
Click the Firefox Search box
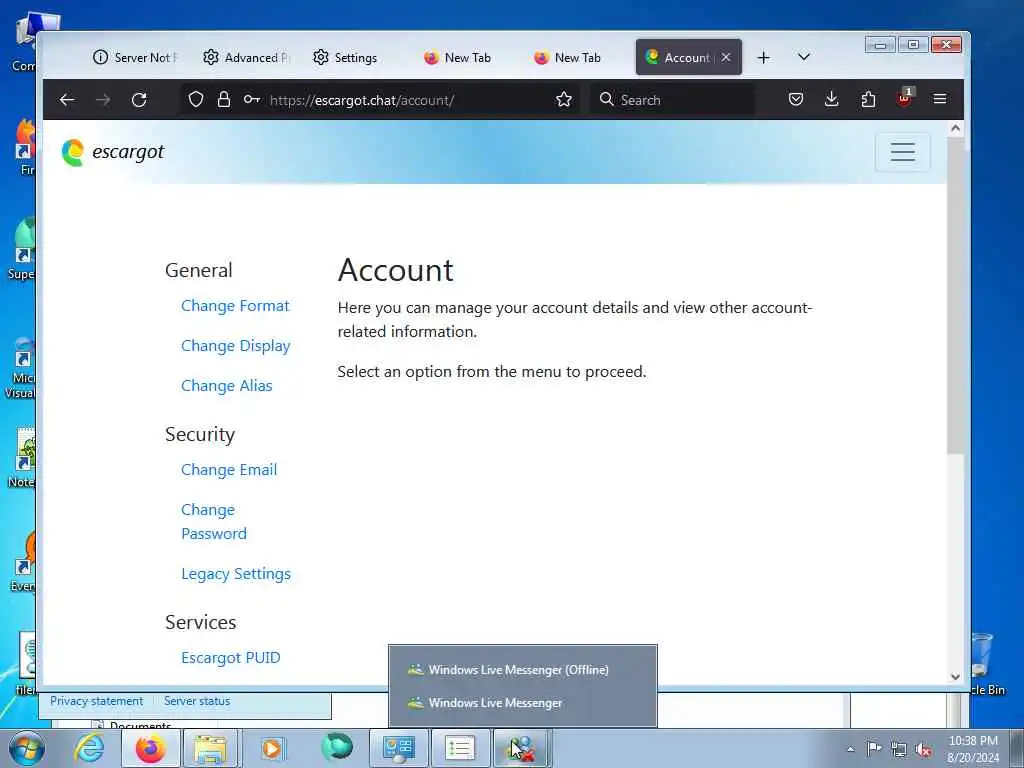click(673, 100)
